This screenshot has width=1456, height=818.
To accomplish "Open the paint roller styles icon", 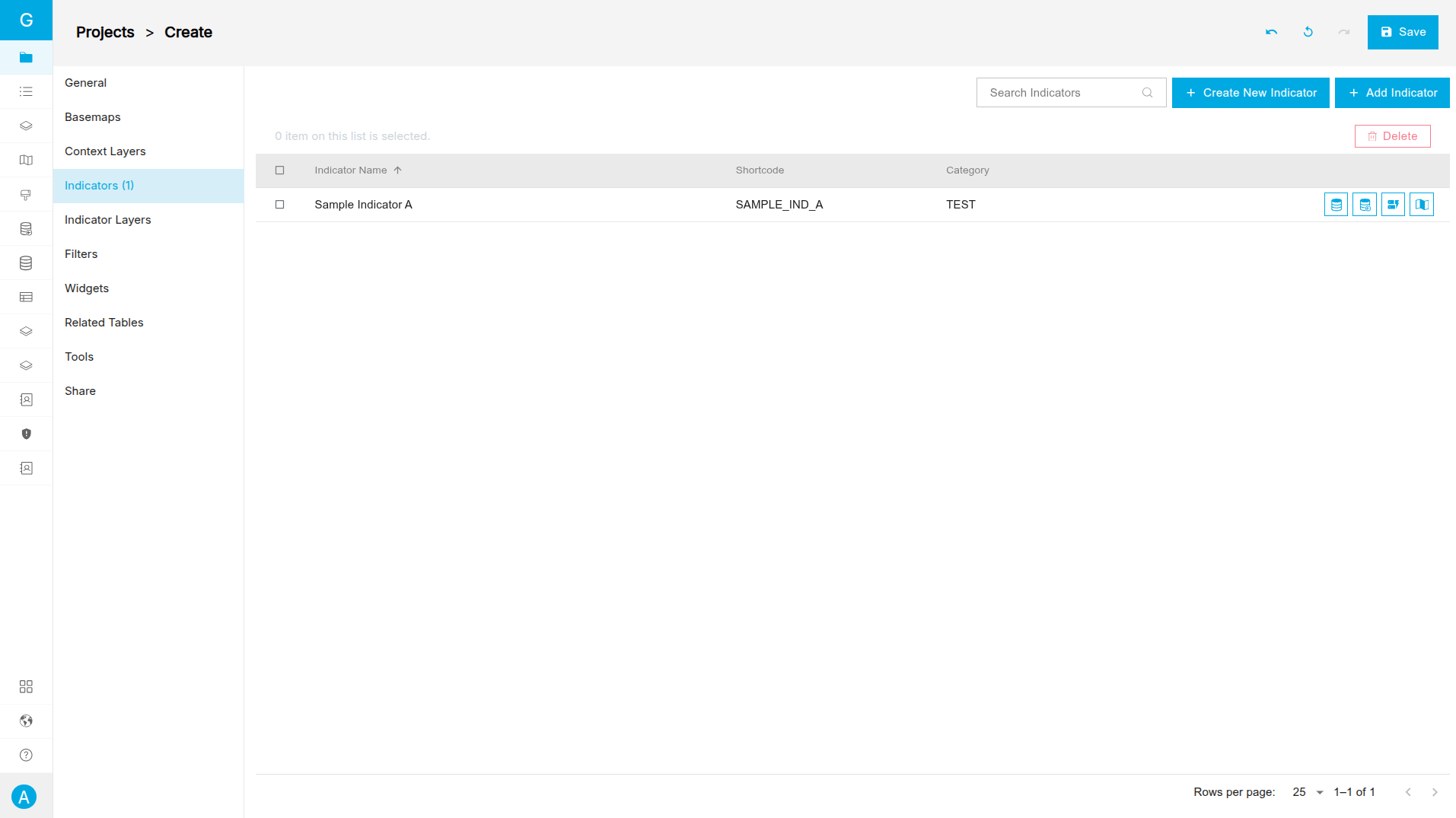I will [x=26, y=195].
